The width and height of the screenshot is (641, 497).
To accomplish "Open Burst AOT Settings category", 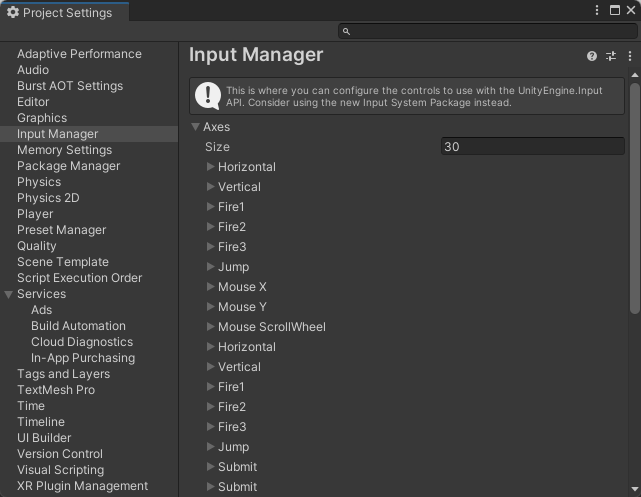I will [70, 86].
